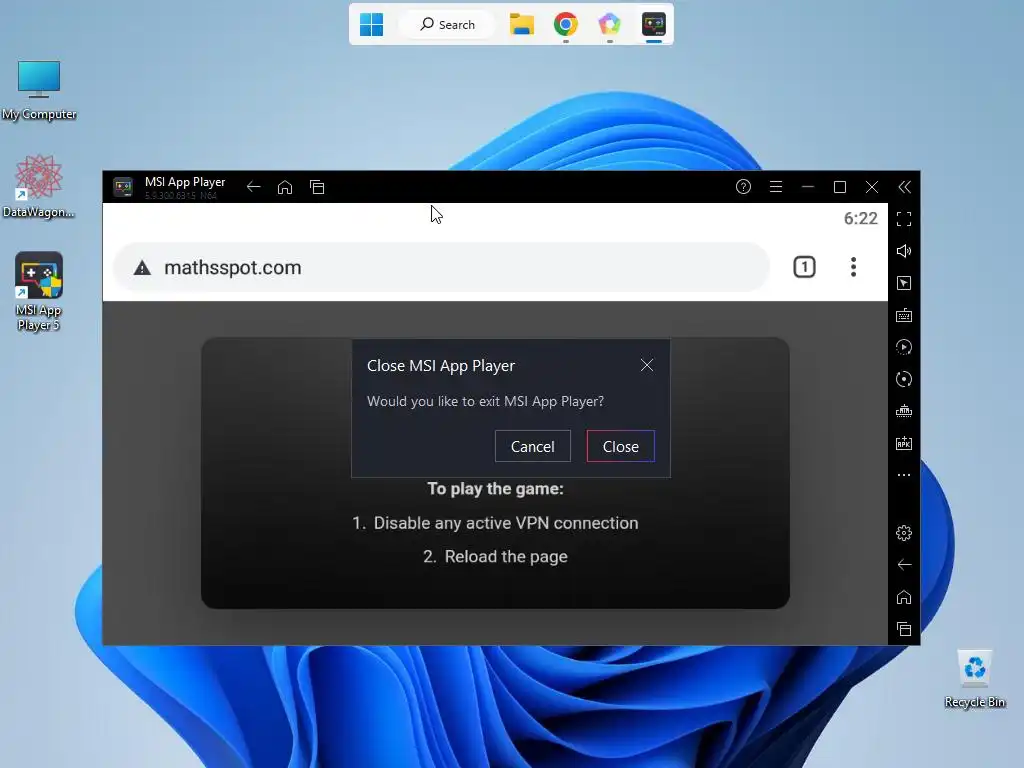Click the volume speaker icon
This screenshot has height=768, width=1024.
904,251
